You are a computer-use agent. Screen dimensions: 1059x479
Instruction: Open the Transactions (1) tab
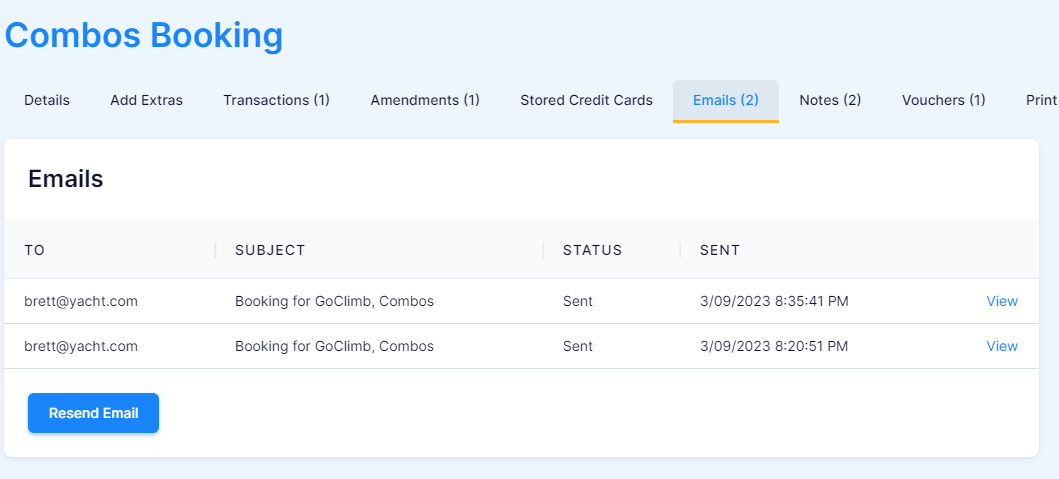[x=276, y=101]
